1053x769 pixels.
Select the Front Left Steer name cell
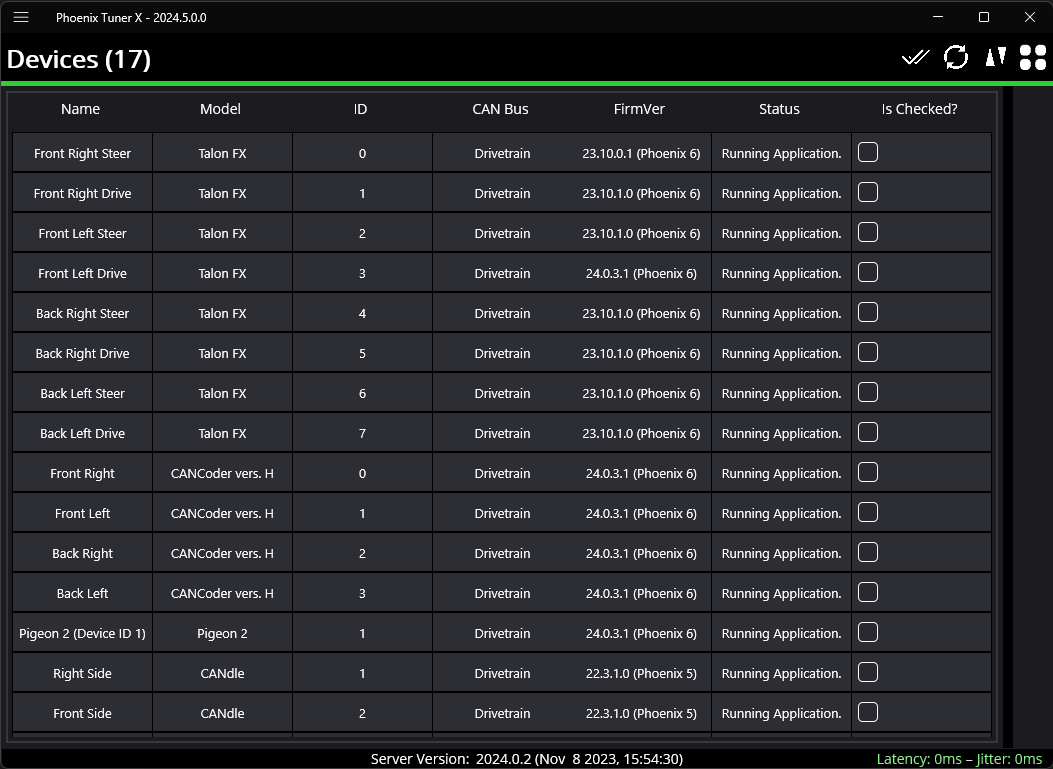coord(83,233)
